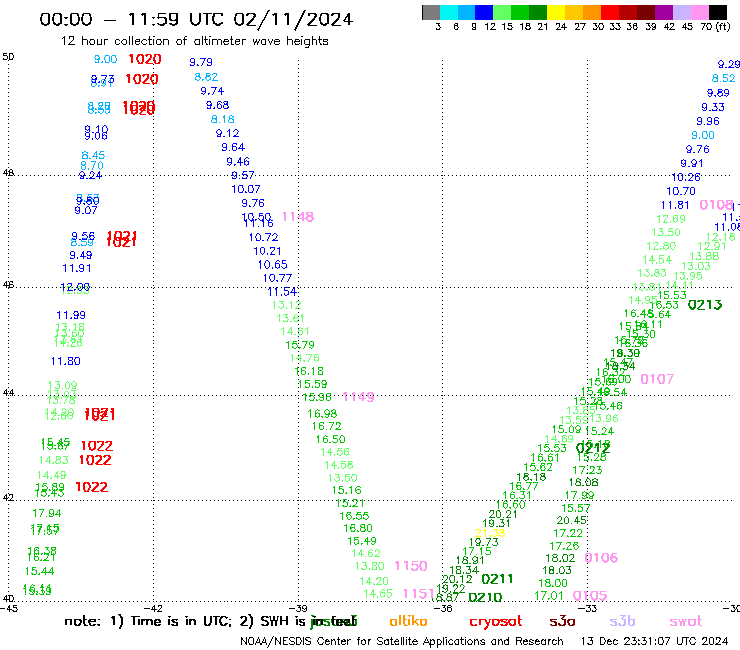740x650 pixels.
Task: Click the green value 17.01
Action: click(x=549, y=596)
